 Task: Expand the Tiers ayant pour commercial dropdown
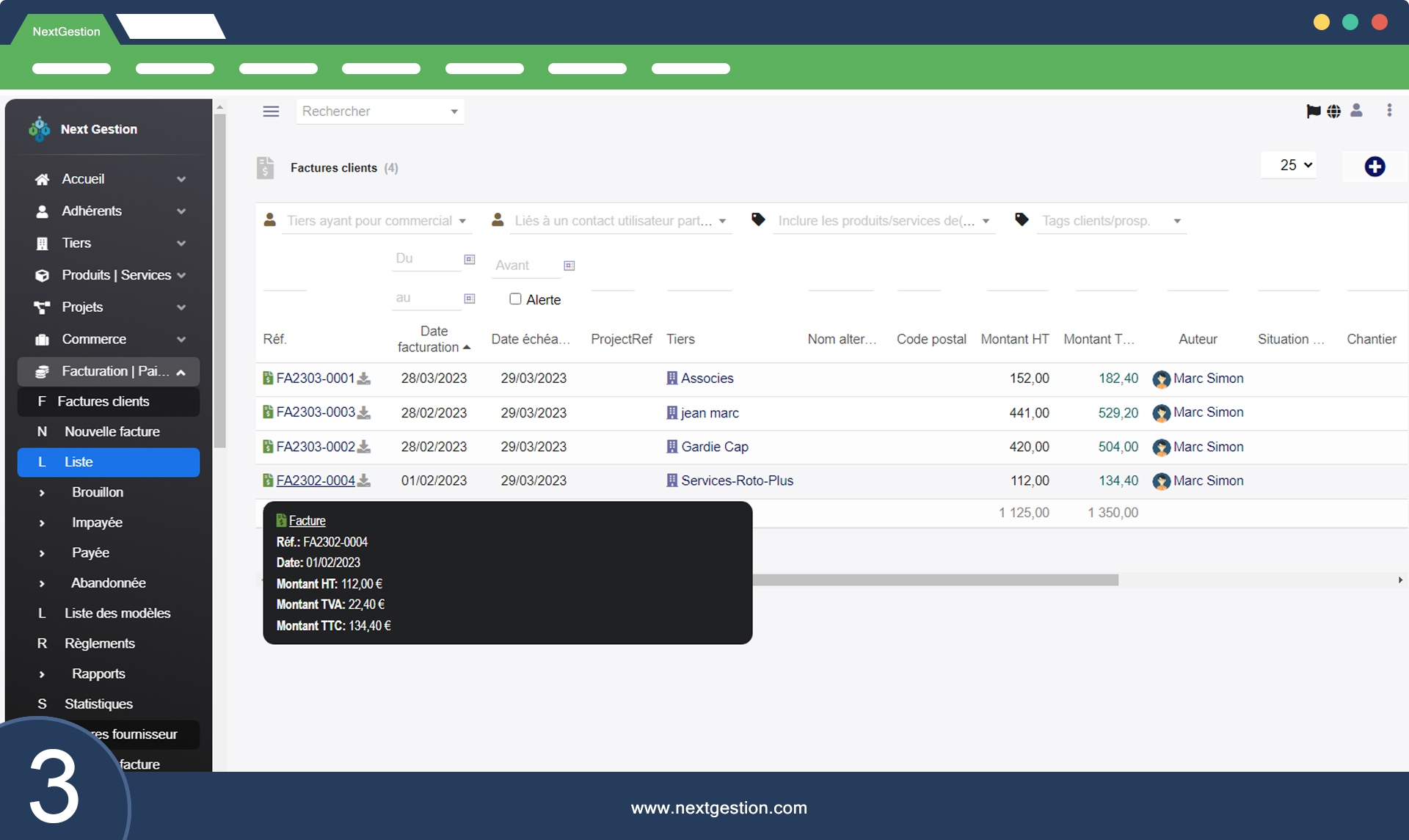376,221
